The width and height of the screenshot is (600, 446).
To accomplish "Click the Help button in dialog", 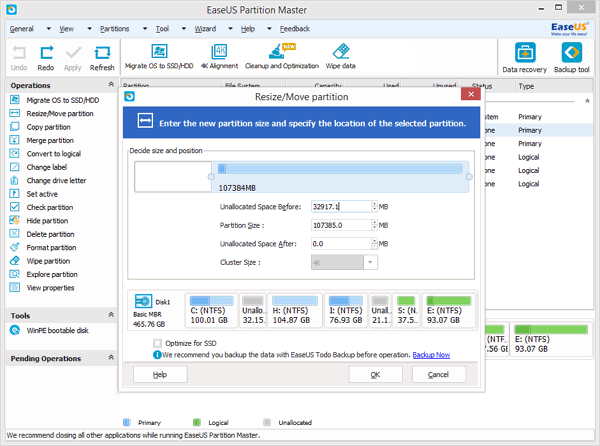I will (160, 374).
